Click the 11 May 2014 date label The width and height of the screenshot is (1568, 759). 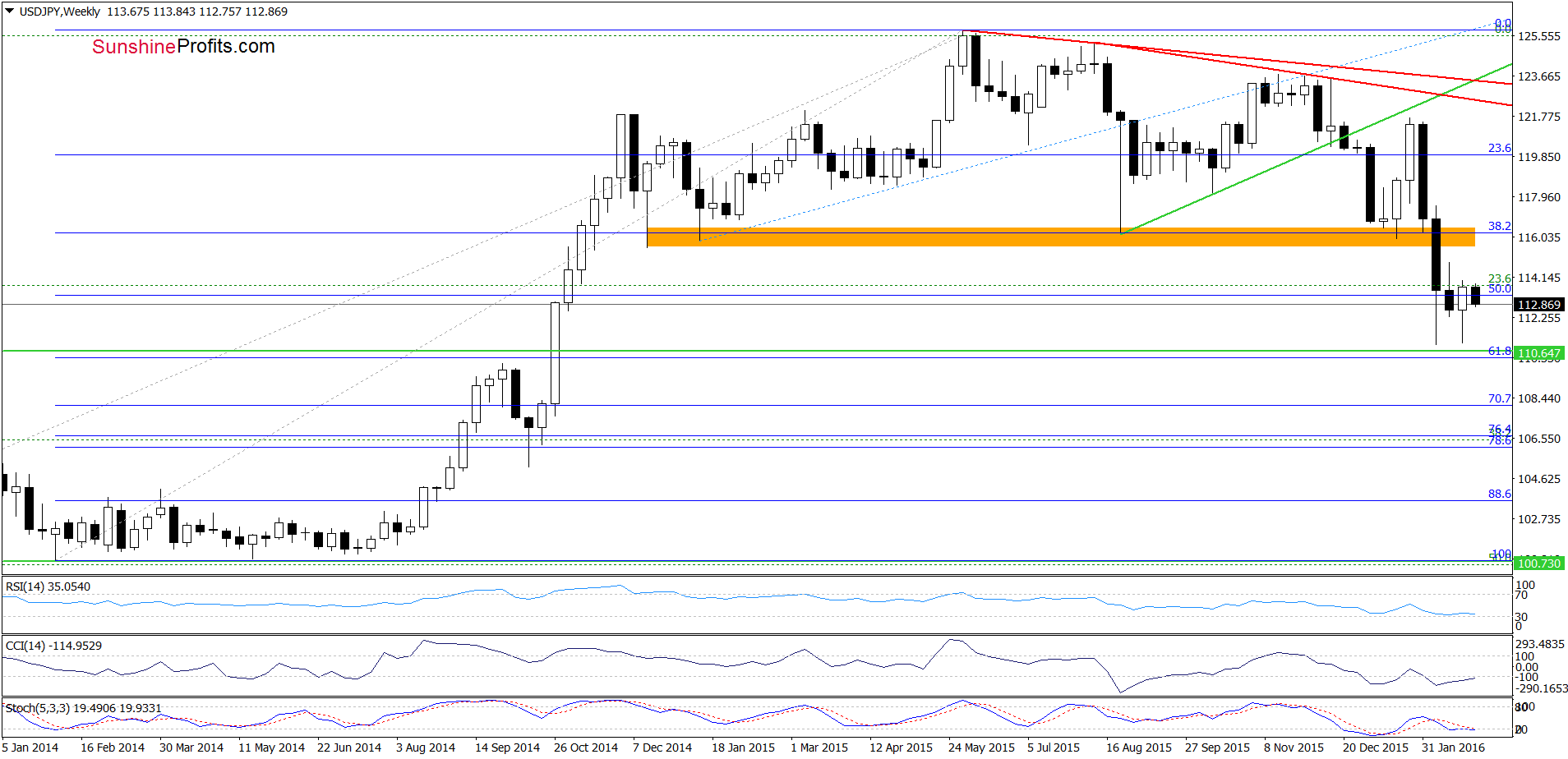coord(271,747)
